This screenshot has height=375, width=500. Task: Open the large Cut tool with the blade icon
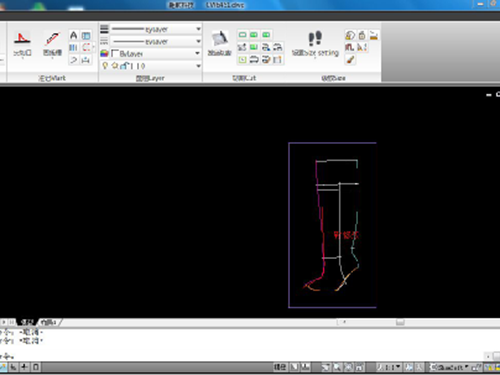pyautogui.click(x=219, y=43)
